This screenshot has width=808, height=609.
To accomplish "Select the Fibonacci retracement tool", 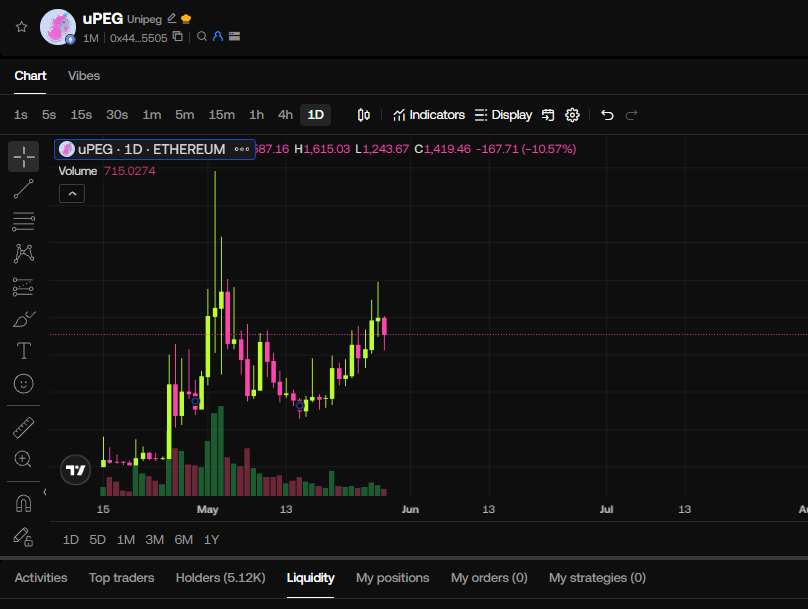I will [x=24, y=222].
